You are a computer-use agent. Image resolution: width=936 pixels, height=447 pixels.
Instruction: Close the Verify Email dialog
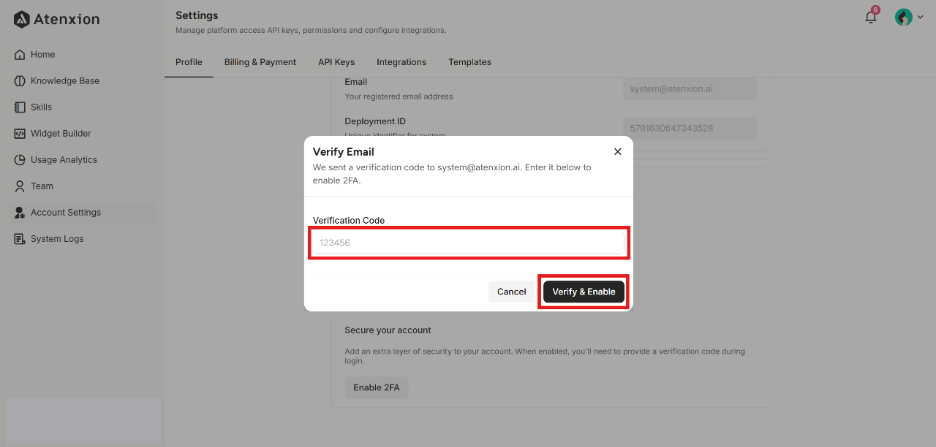pos(618,152)
